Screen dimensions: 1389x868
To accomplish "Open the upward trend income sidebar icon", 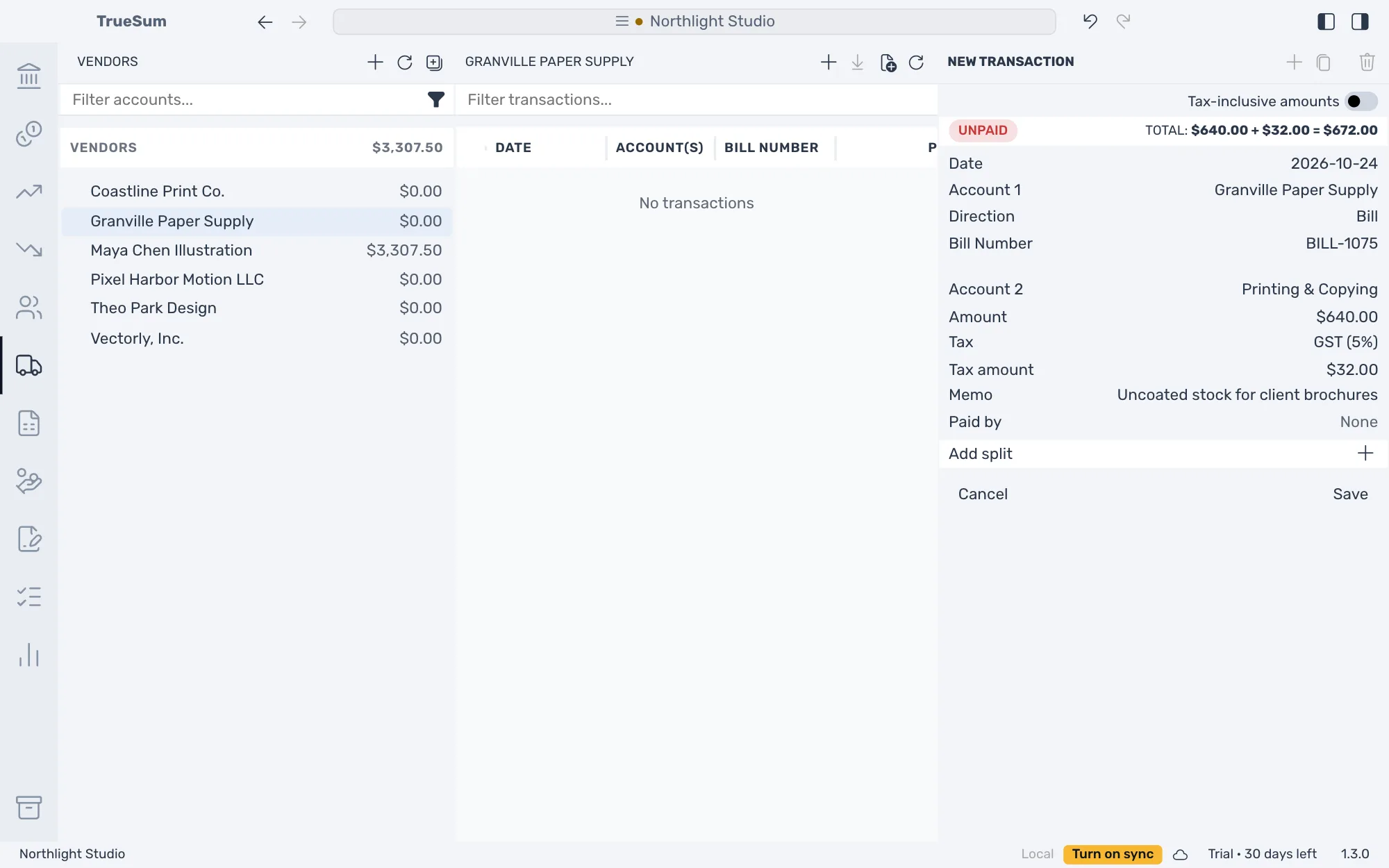I will click(28, 192).
